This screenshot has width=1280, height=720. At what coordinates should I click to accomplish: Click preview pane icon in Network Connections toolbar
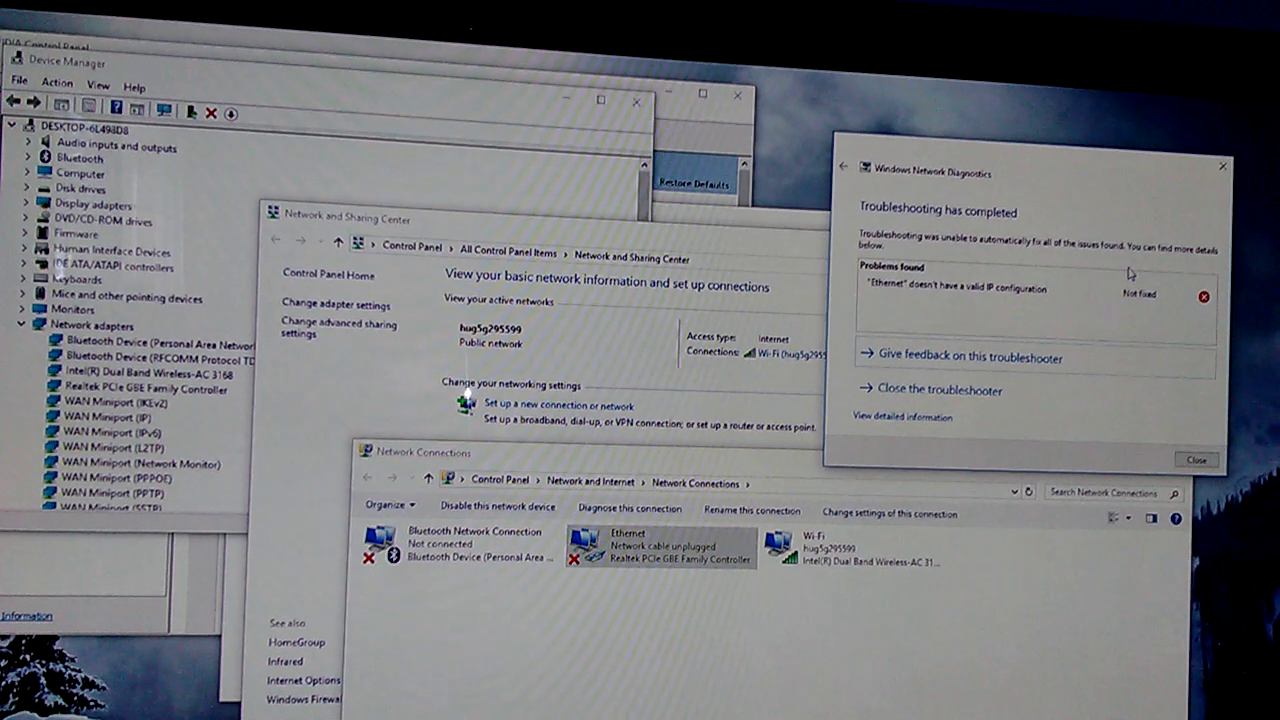[1151, 519]
